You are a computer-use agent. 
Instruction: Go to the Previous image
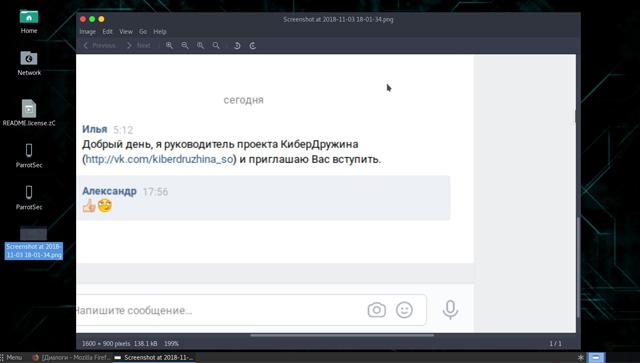pos(100,45)
